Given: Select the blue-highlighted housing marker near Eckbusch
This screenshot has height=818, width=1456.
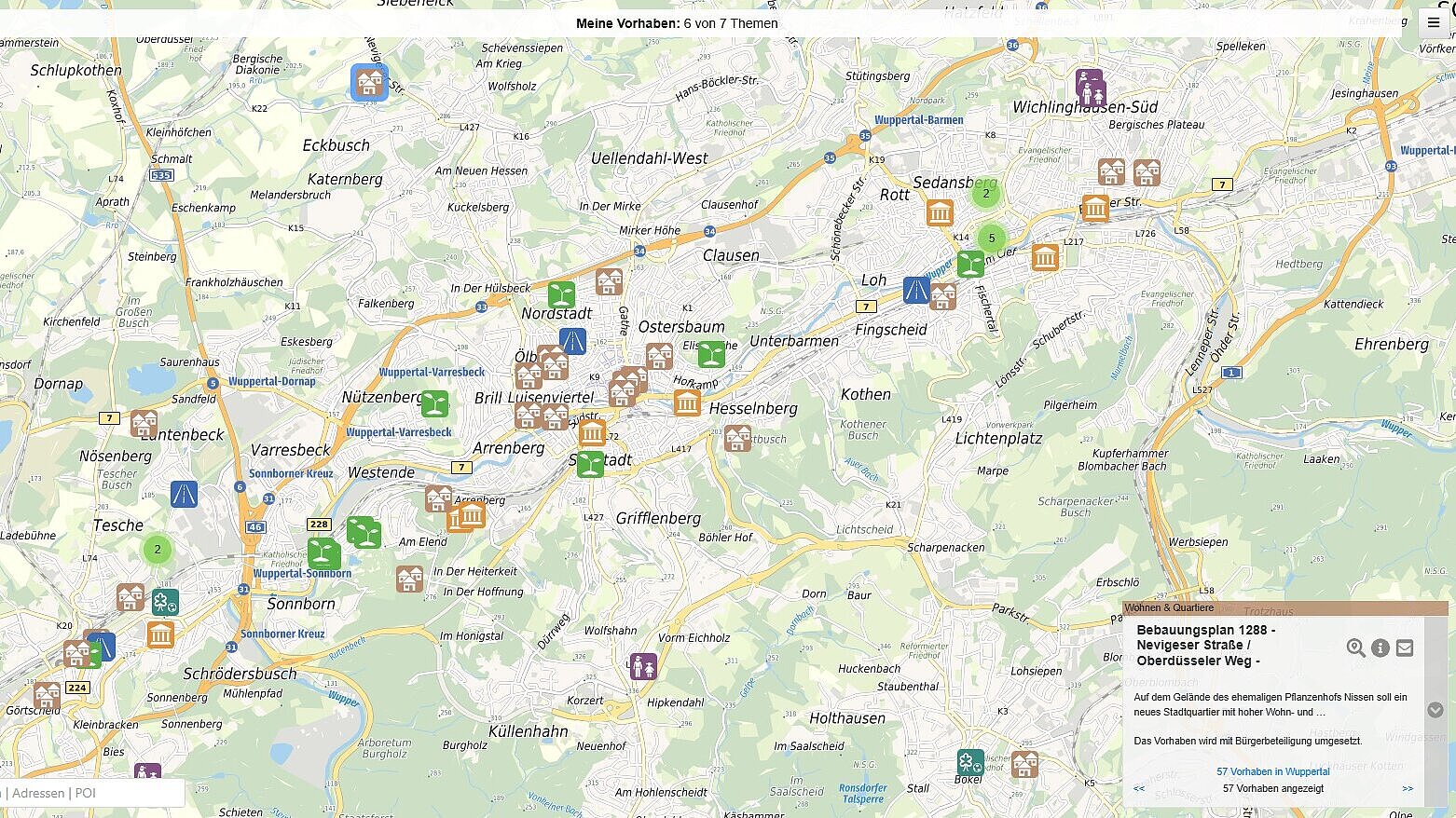Looking at the screenshot, I should pyautogui.click(x=369, y=82).
